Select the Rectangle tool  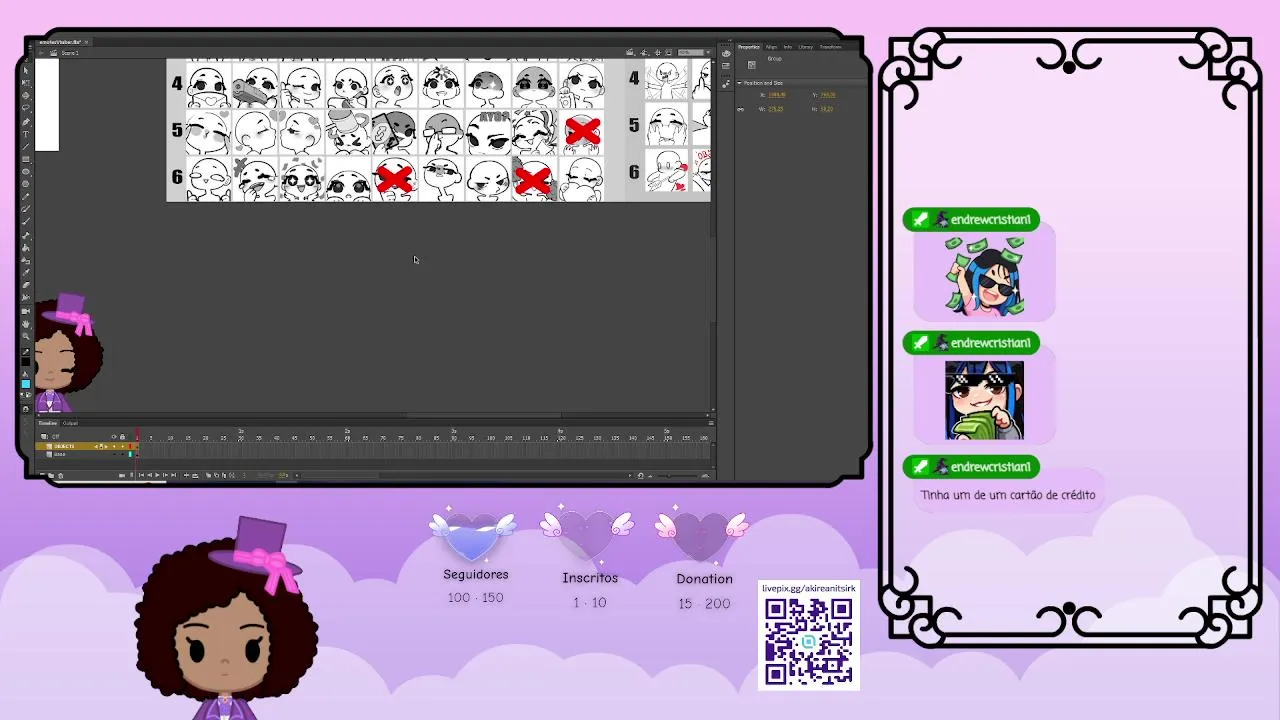tap(26, 159)
